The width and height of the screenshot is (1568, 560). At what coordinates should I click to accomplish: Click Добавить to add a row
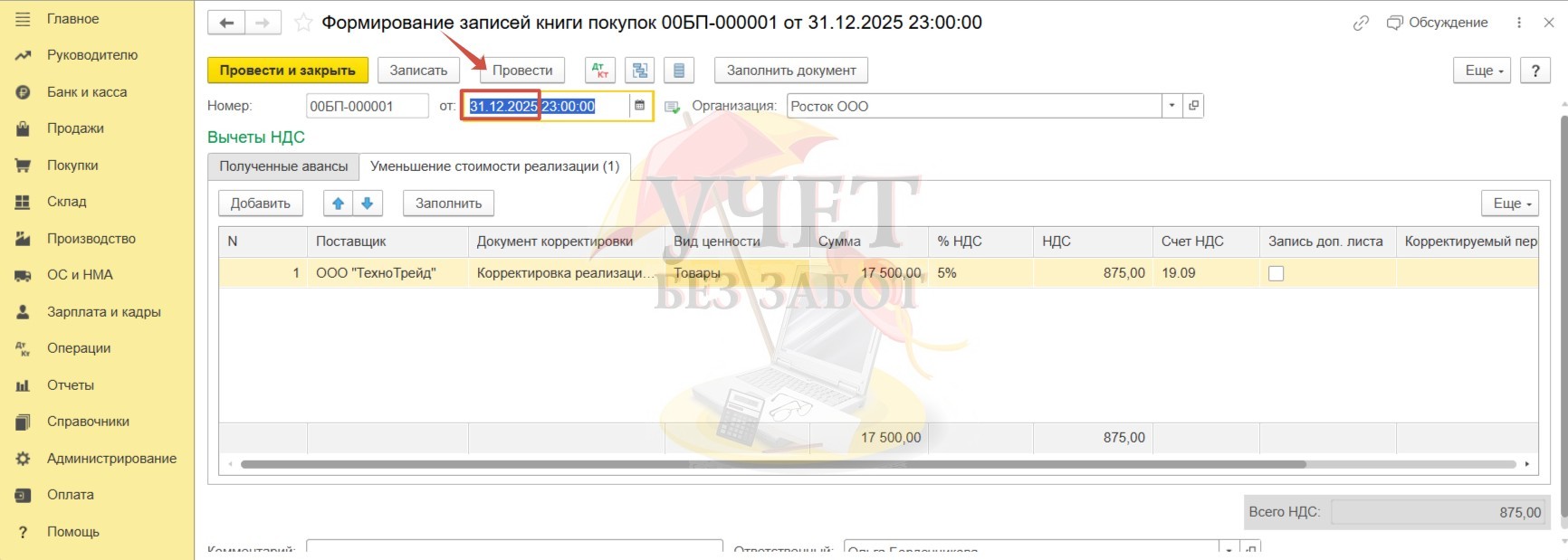tap(261, 204)
